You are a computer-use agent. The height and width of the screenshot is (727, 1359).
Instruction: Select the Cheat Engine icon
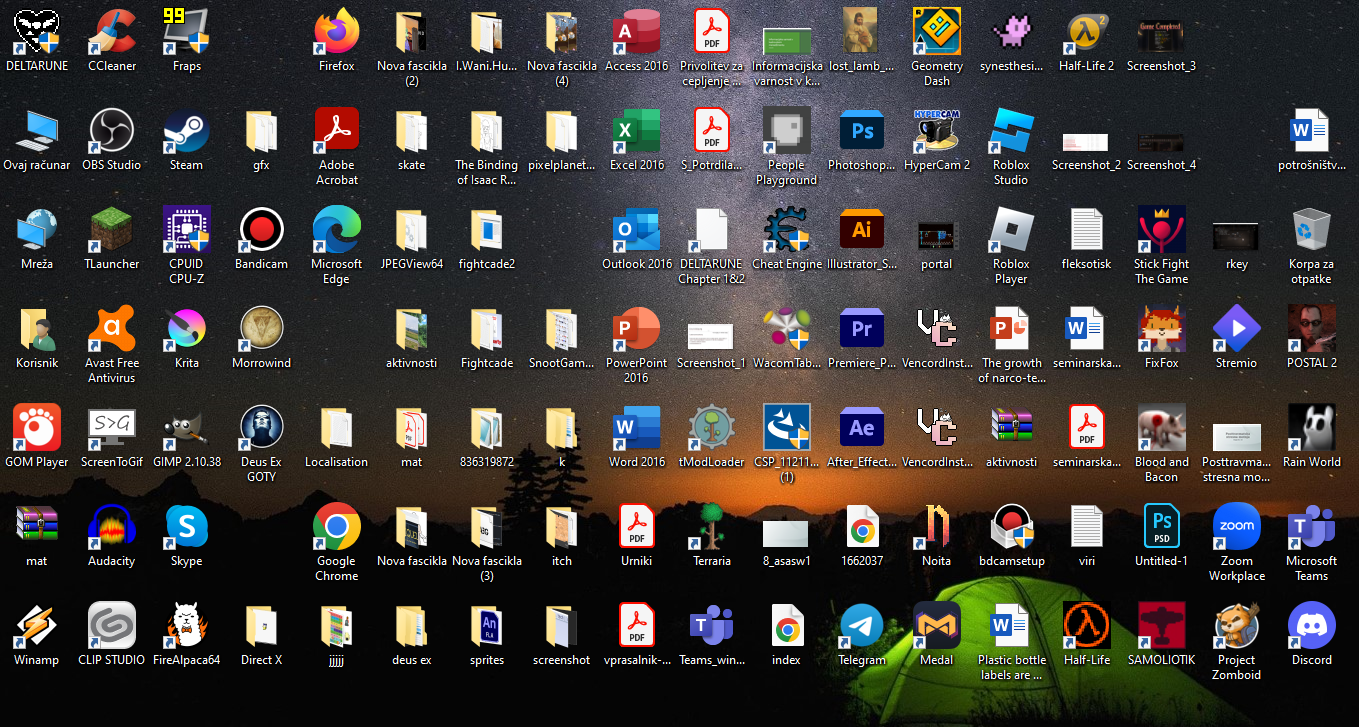(787, 231)
